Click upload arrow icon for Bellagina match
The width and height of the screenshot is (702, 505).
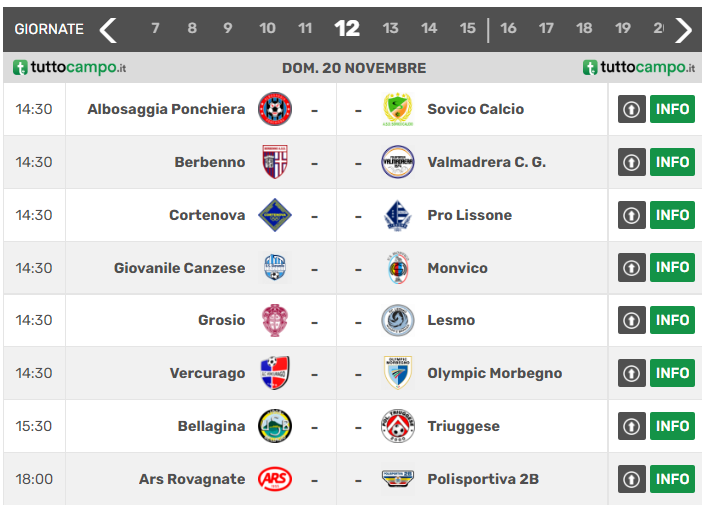tap(631, 426)
